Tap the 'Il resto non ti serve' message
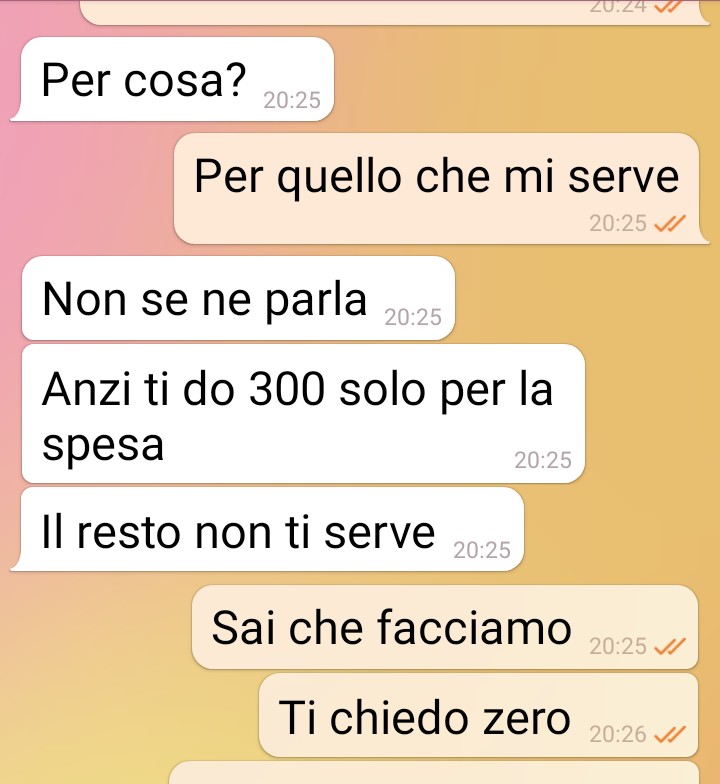This screenshot has height=784, width=720. click(268, 530)
